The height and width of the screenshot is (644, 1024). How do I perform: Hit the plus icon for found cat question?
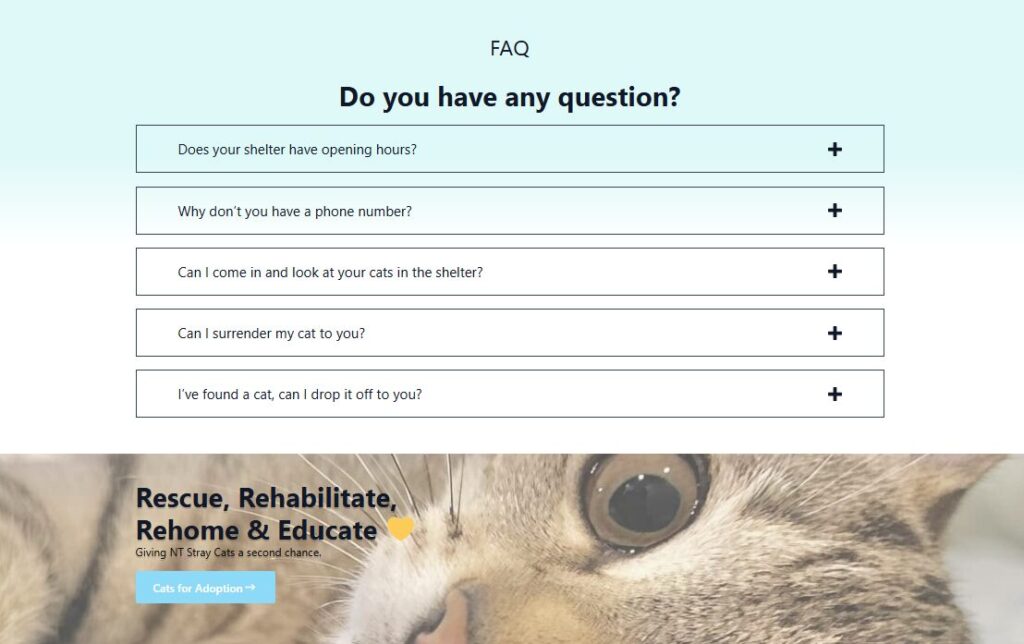835,394
